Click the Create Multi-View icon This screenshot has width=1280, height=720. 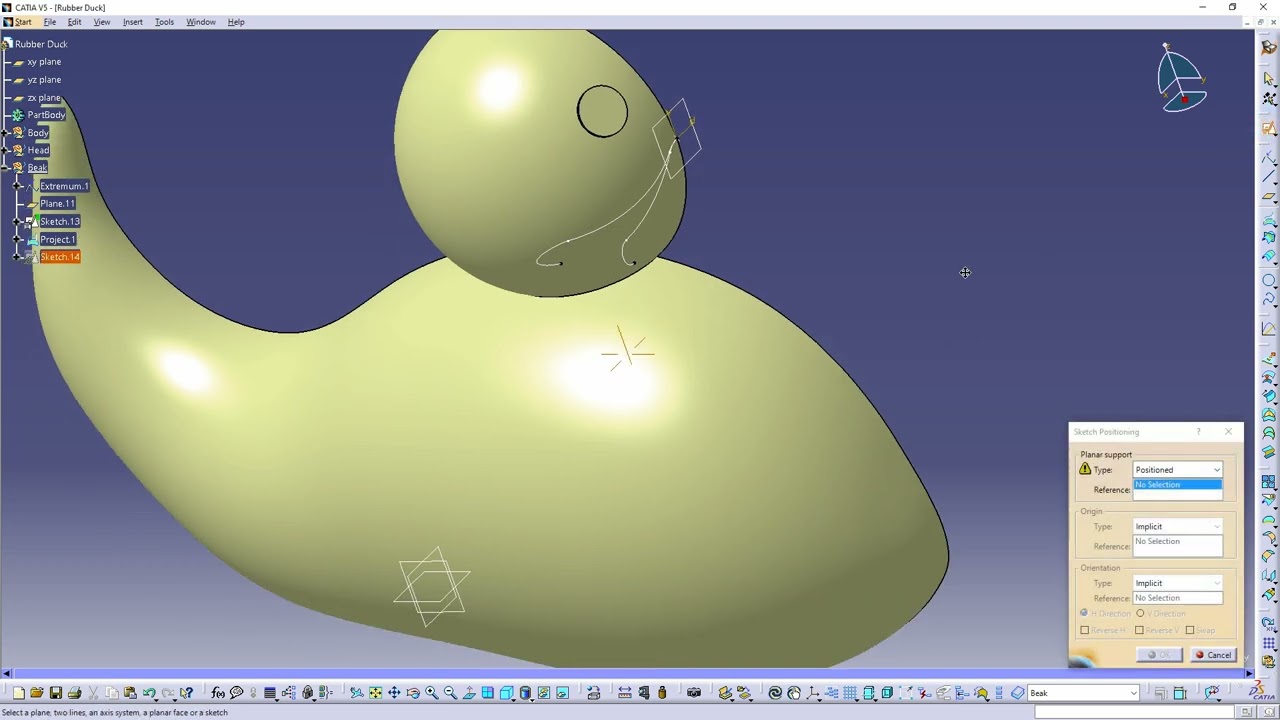[x=487, y=693]
